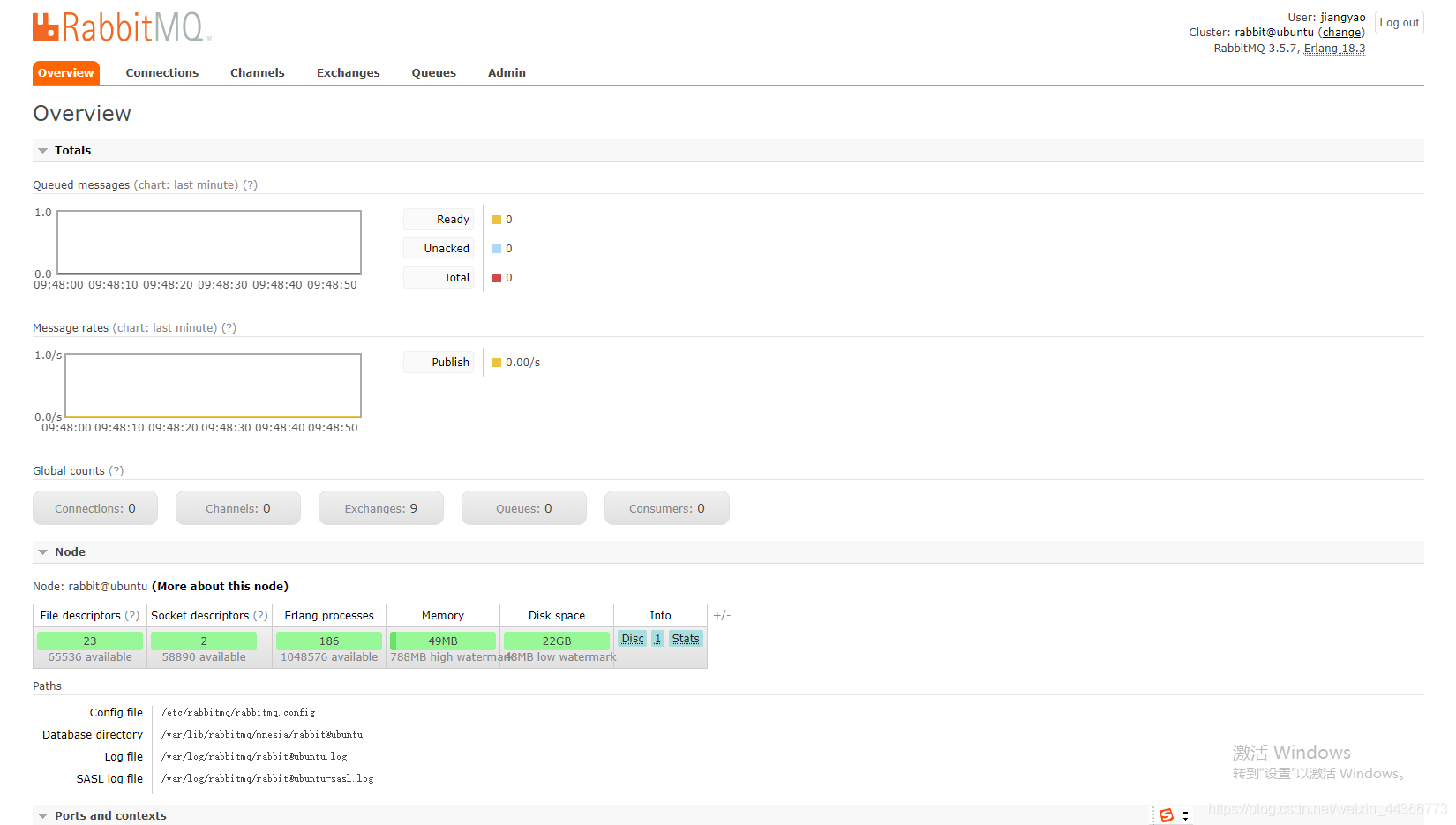
Task: Open help for Queued messages (?)
Action: pyautogui.click(x=251, y=185)
